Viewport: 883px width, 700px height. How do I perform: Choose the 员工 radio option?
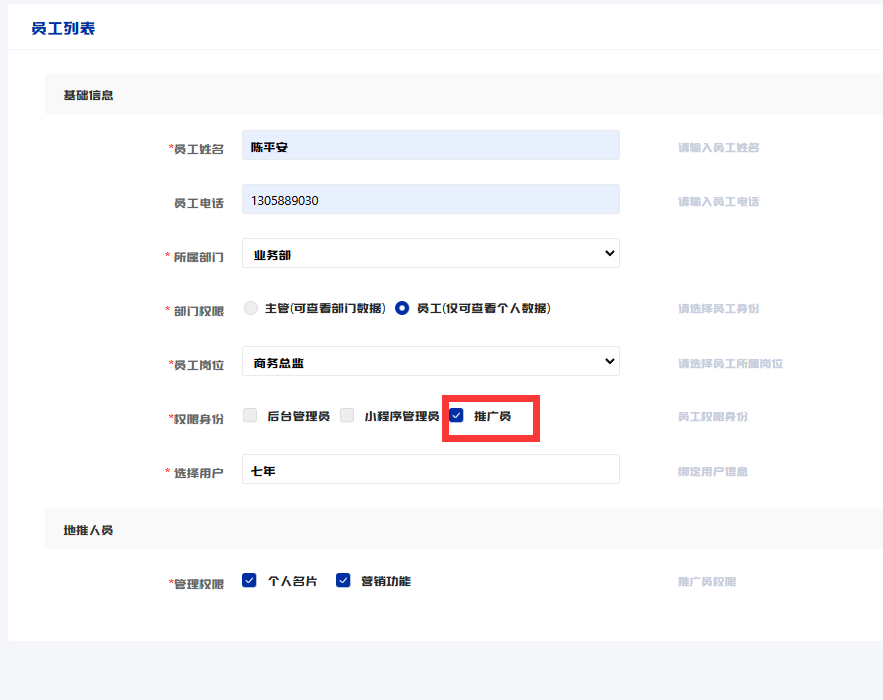click(x=402, y=308)
